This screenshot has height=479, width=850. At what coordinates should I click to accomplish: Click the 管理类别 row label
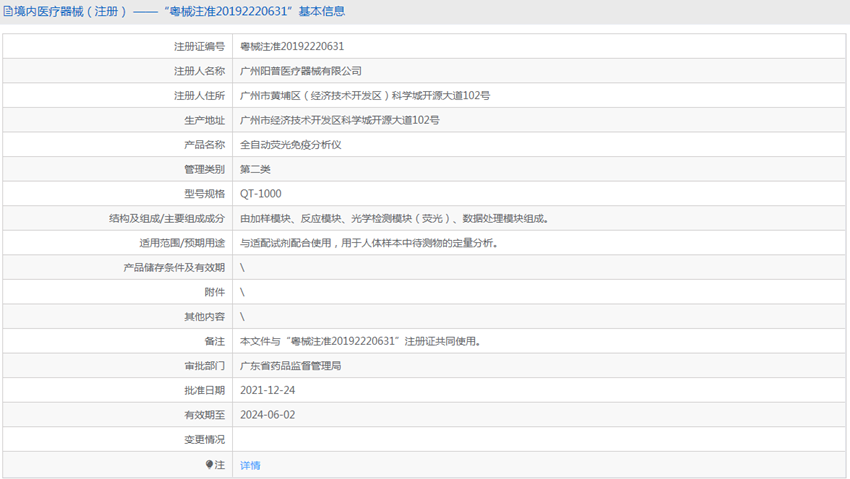tap(204, 169)
